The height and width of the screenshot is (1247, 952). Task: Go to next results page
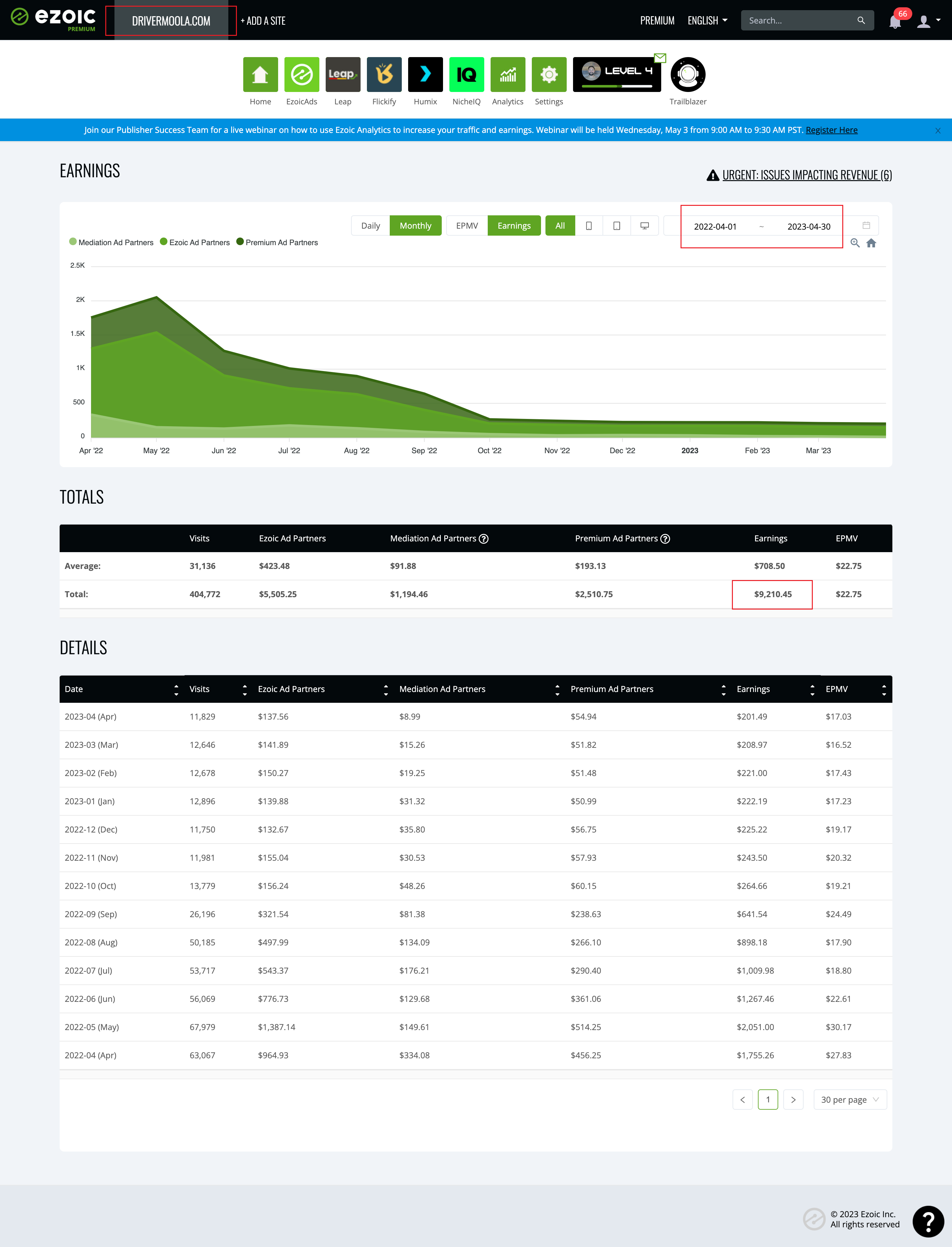[x=793, y=1100]
